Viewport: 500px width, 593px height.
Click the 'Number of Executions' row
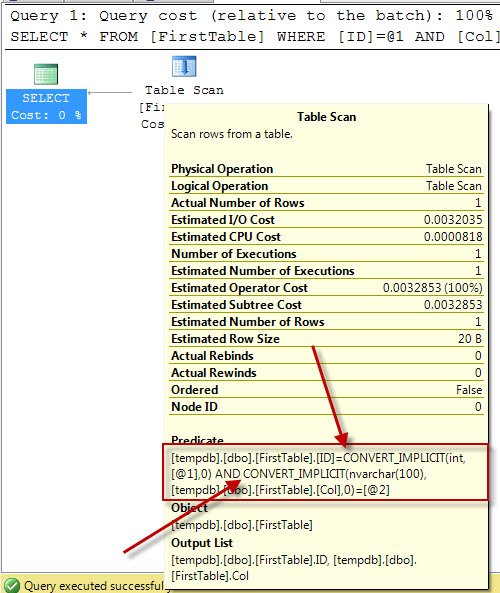(x=326, y=254)
